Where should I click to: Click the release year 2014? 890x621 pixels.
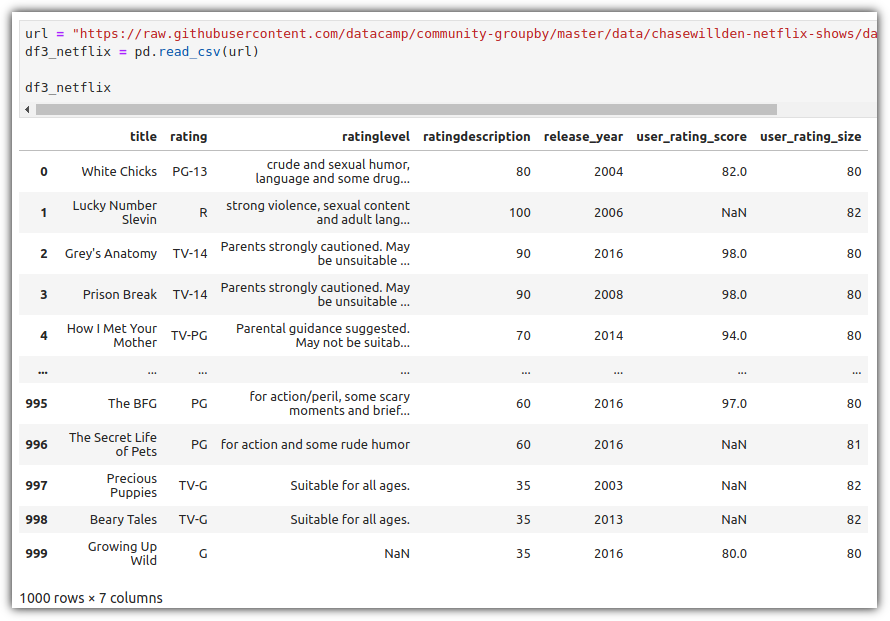click(x=608, y=335)
